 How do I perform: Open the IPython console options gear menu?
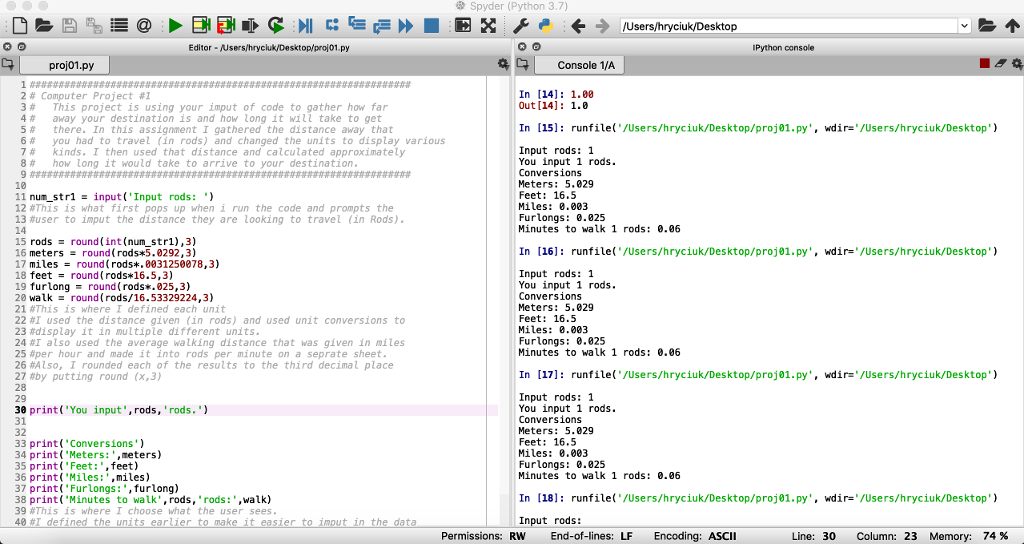click(1016, 63)
